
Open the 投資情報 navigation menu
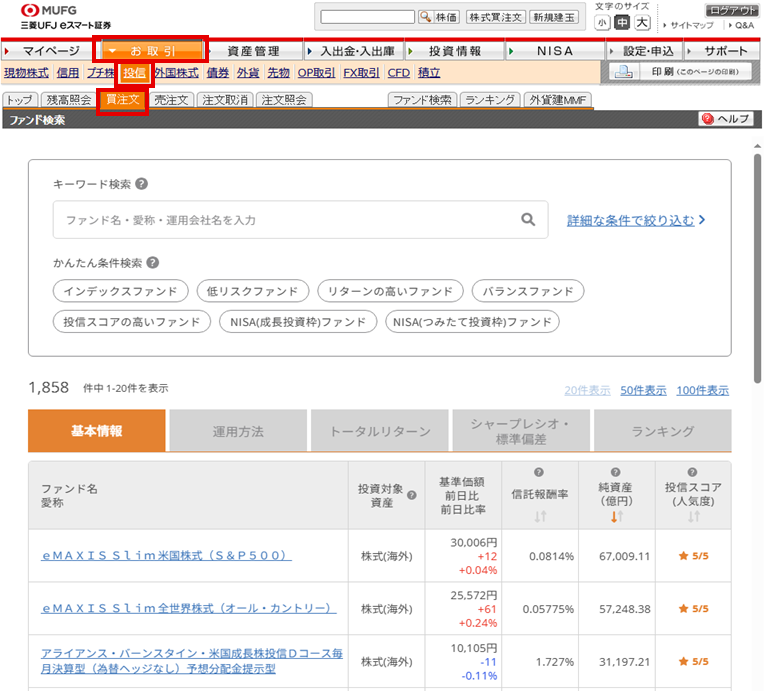click(x=454, y=51)
